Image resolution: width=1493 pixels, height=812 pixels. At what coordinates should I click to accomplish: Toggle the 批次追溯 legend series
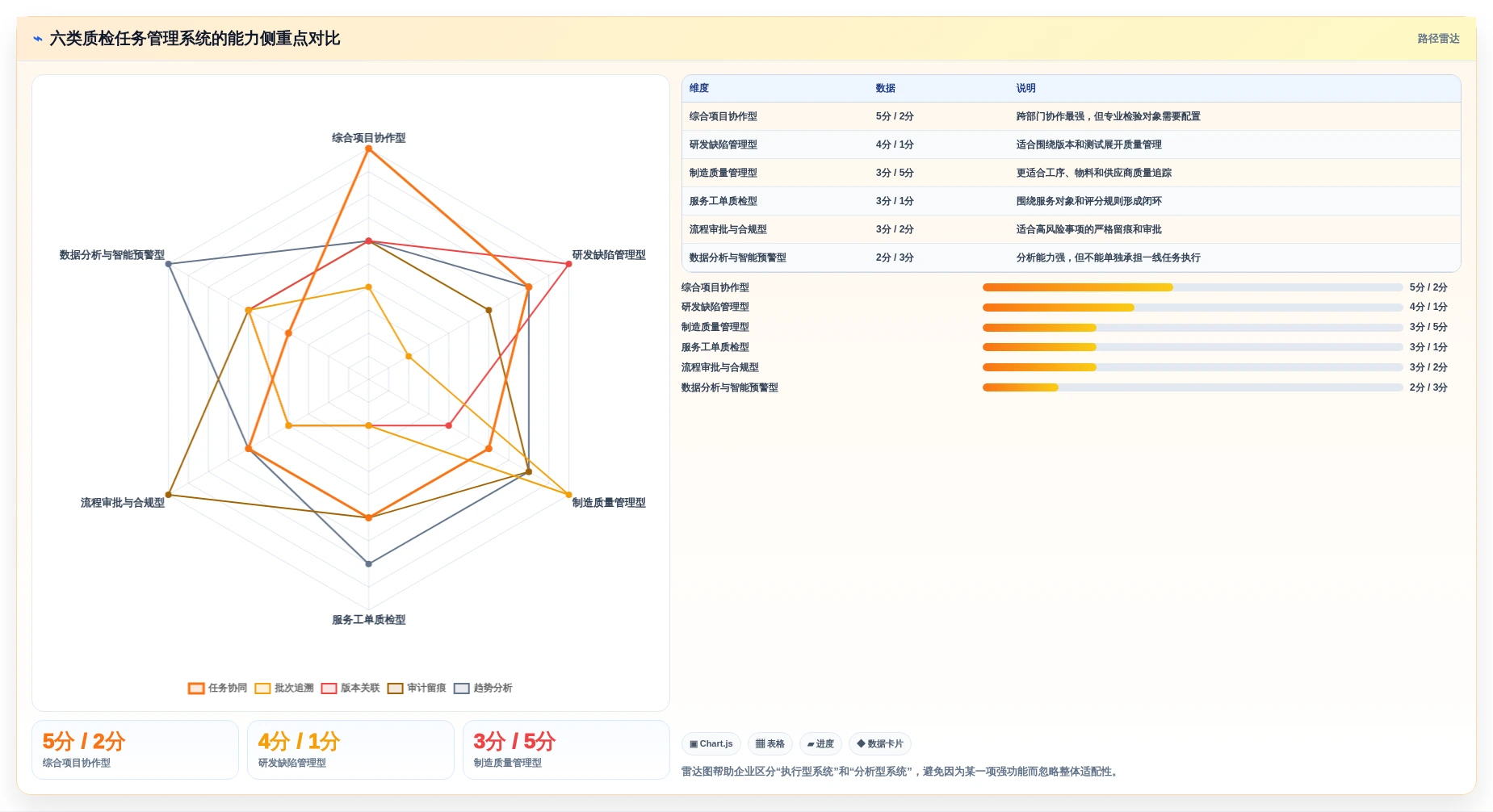tap(284, 688)
